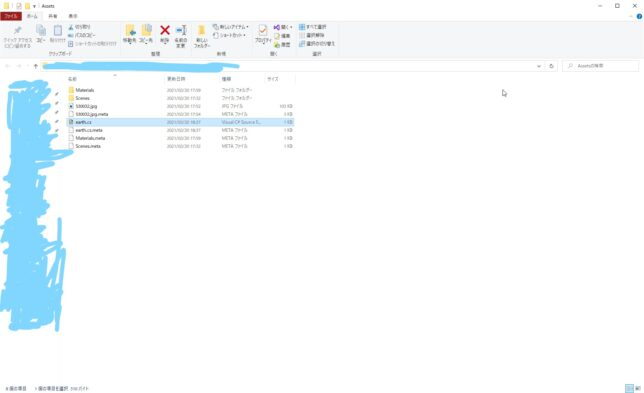
Task: Sort by the Type (種類) column header
Action: [242, 79]
